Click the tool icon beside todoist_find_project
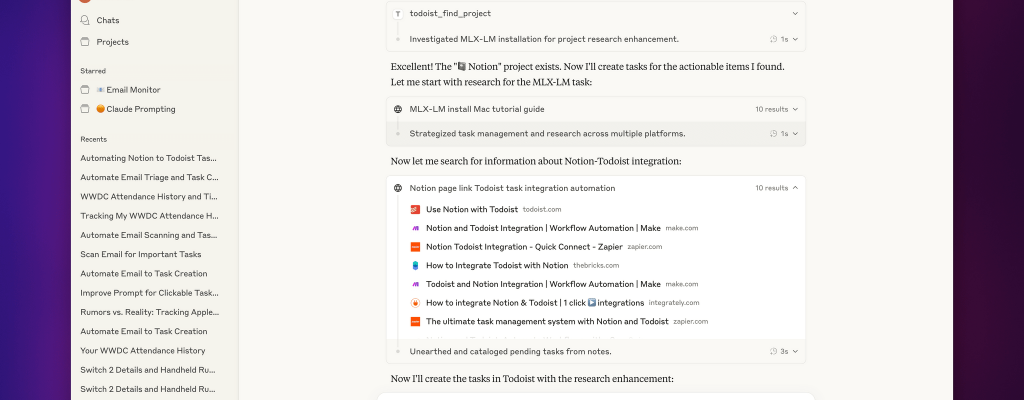1024x400 pixels. [398, 14]
